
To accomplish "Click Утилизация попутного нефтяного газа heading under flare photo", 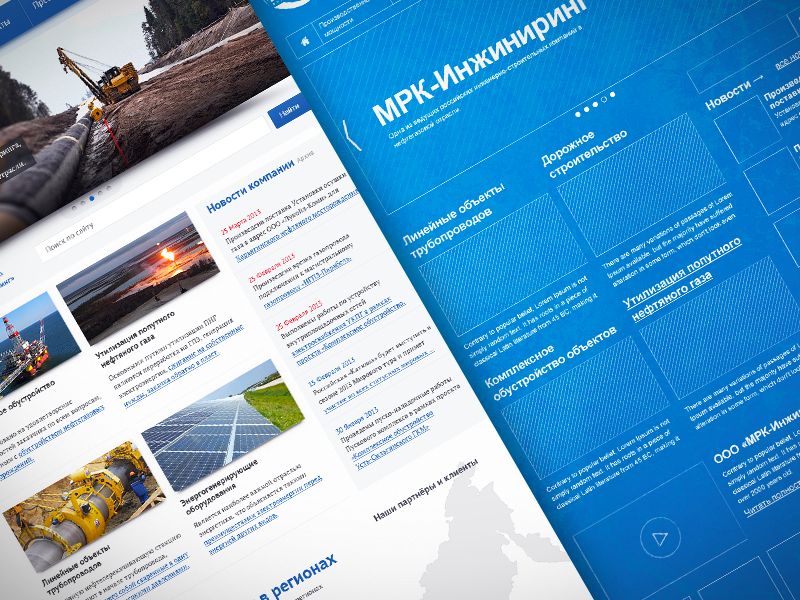I will coord(135,339).
